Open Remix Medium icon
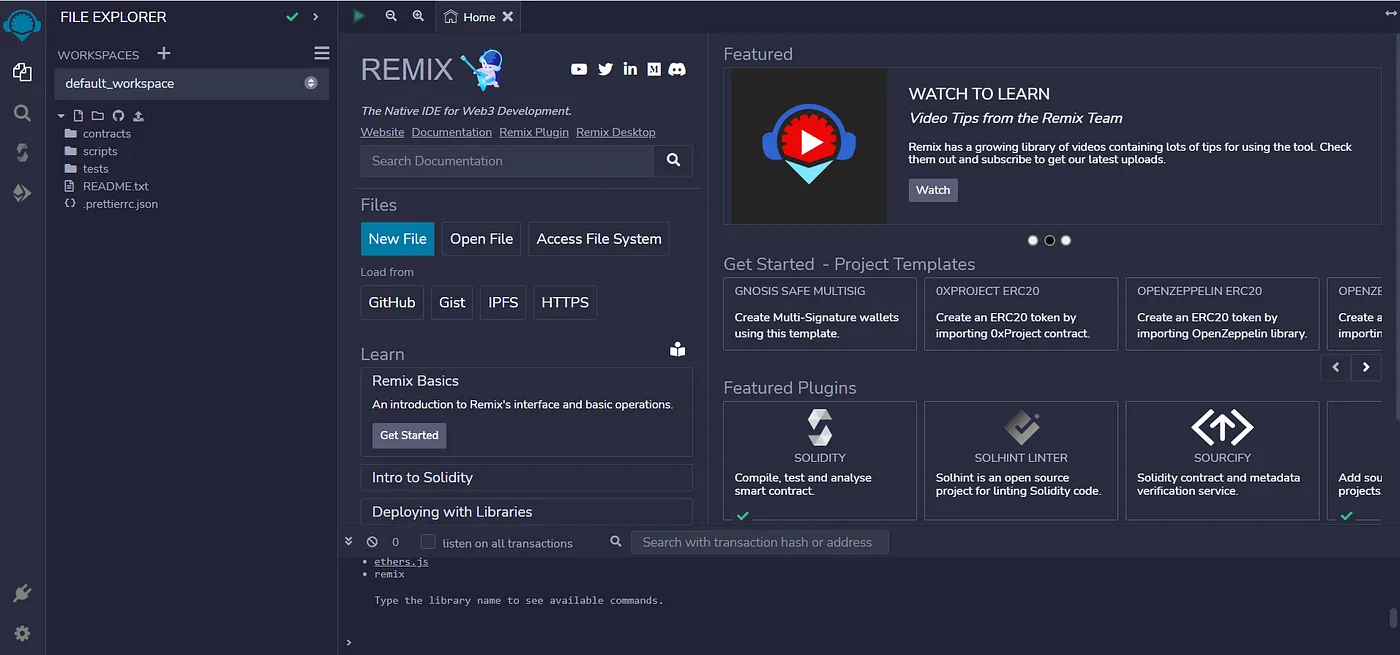 [x=654, y=69]
